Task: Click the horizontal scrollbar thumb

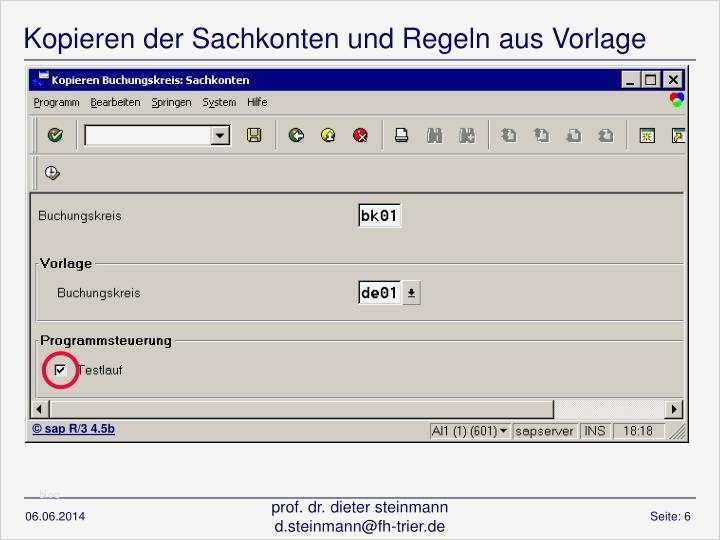Action: tap(302, 408)
